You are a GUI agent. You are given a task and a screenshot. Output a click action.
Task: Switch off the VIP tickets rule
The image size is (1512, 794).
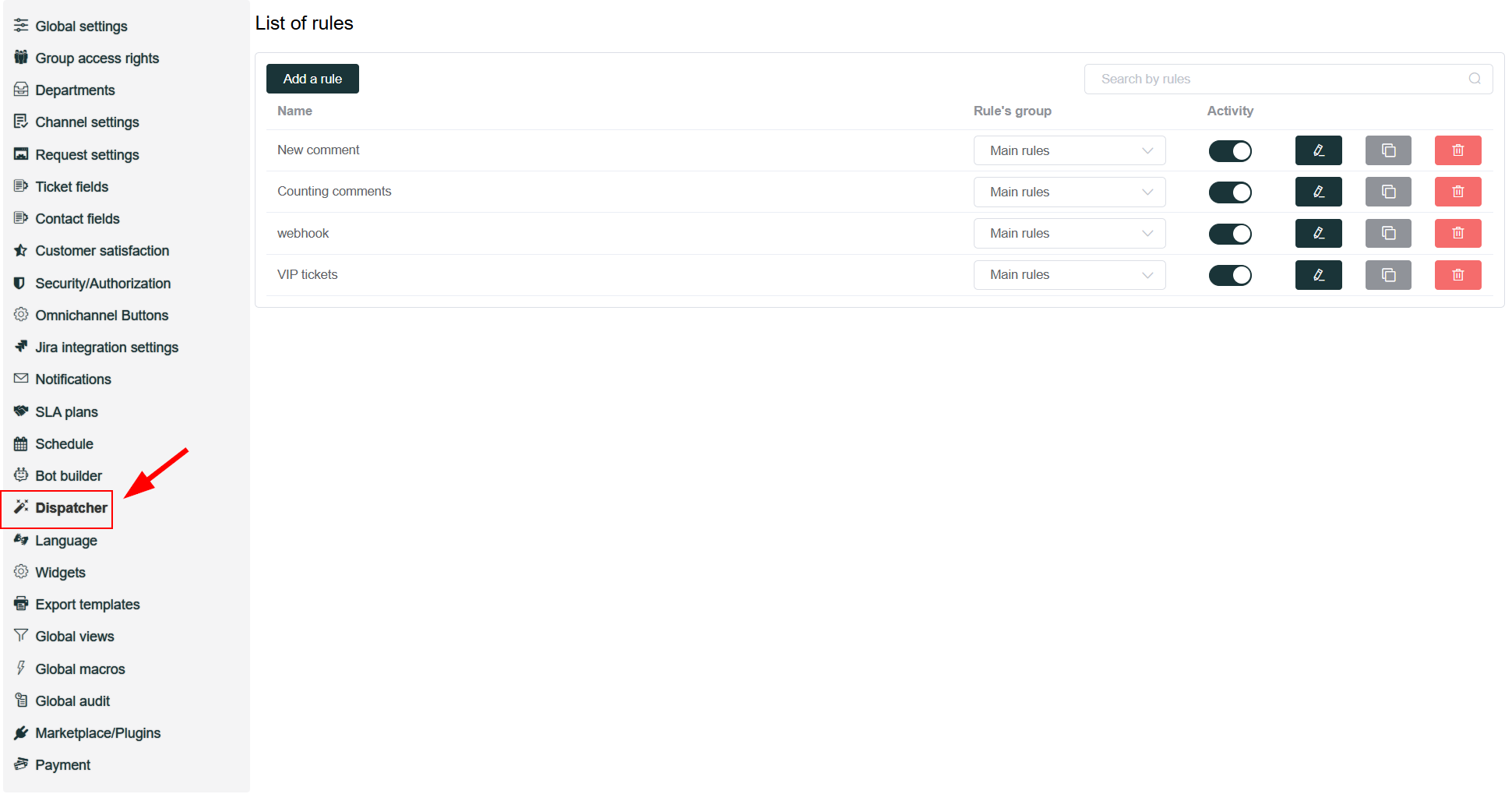[x=1230, y=275]
